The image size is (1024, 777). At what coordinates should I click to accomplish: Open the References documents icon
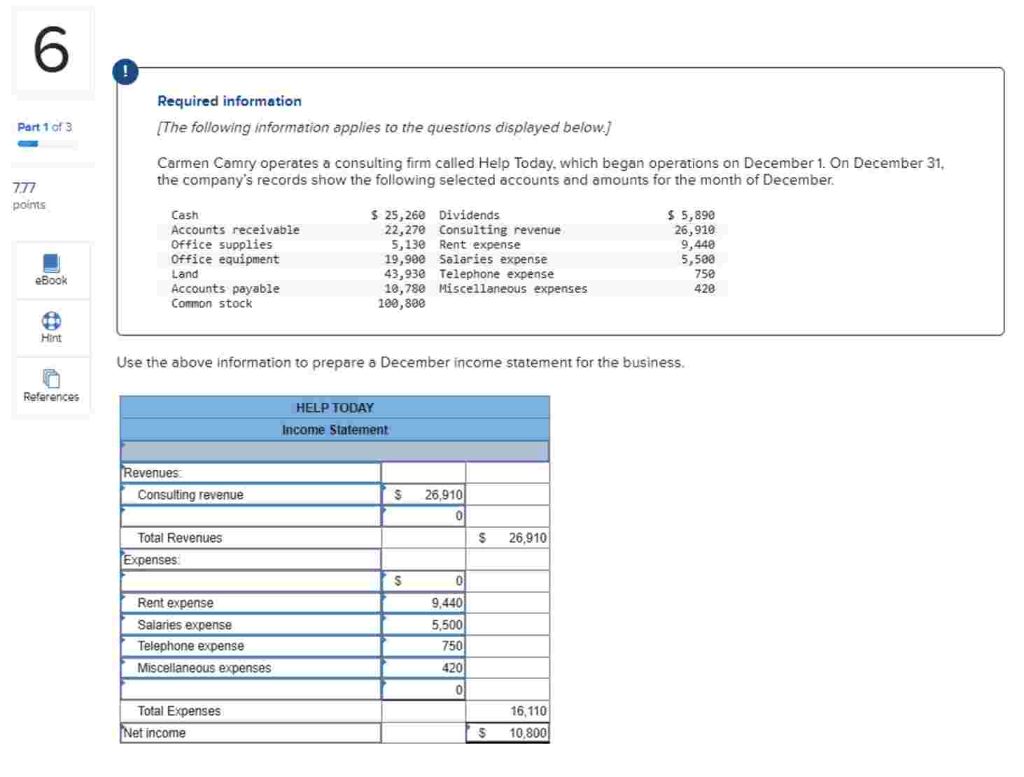(x=51, y=378)
